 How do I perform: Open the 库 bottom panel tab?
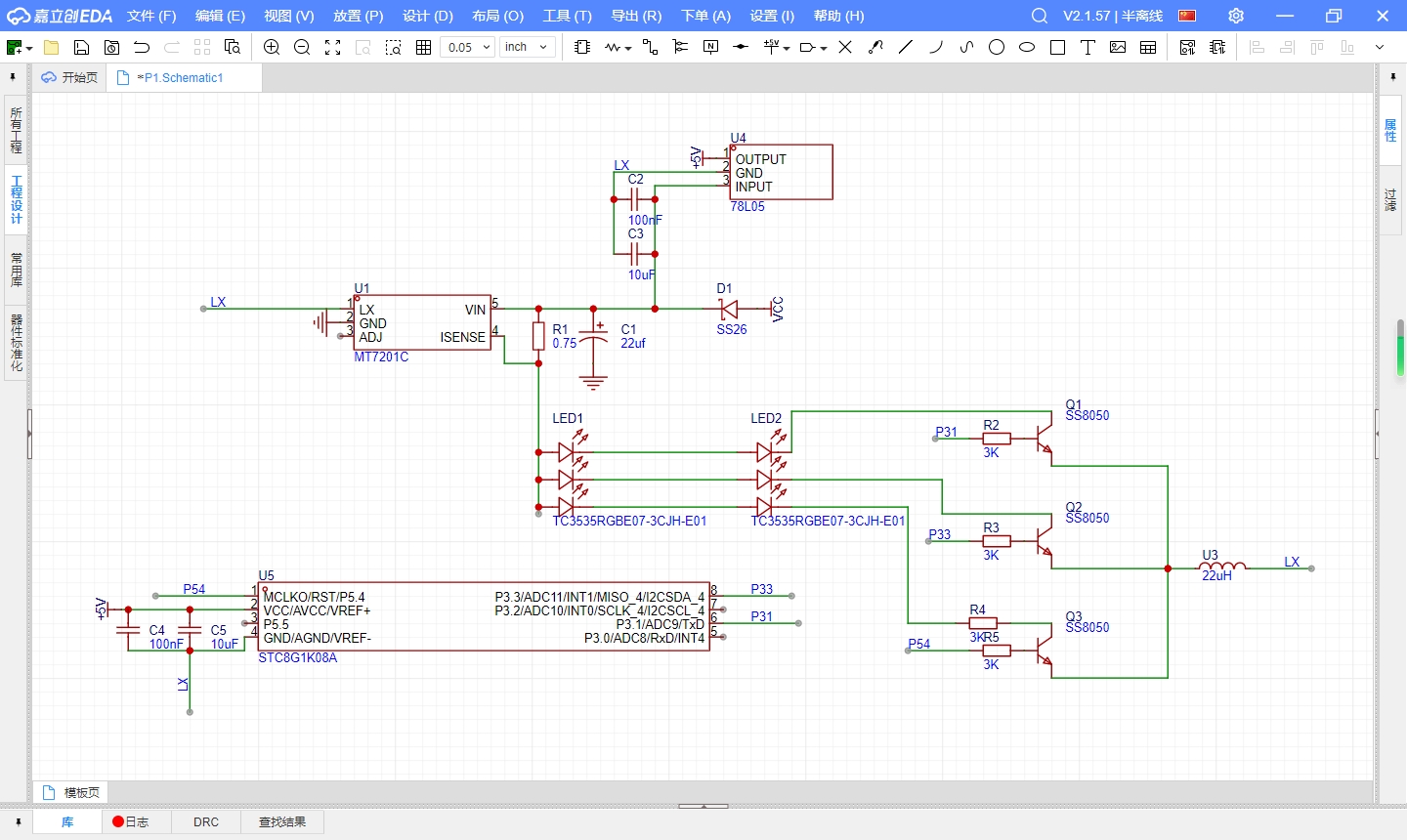pyautogui.click(x=67, y=821)
